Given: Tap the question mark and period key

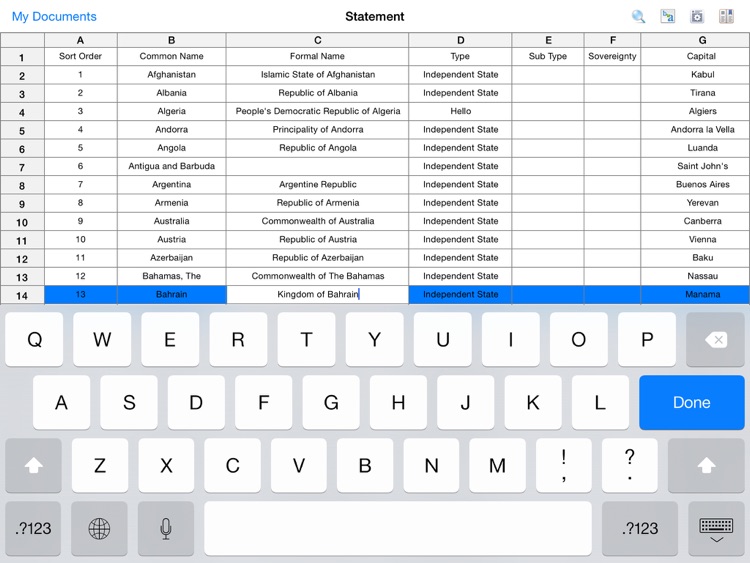Looking at the screenshot, I should (629, 465).
